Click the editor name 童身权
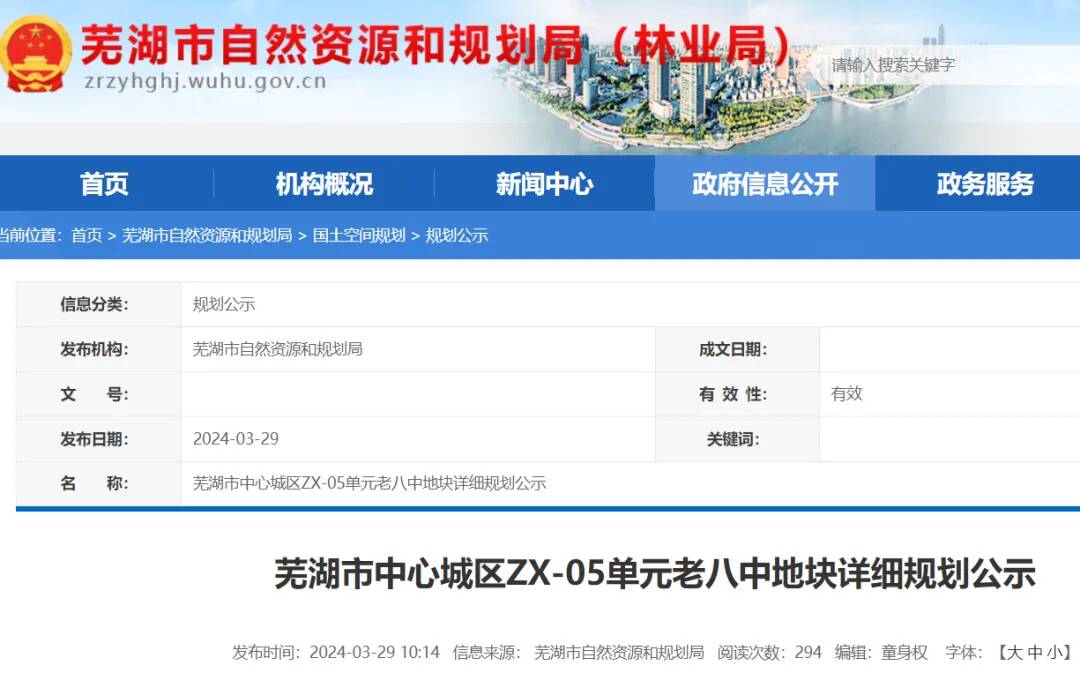The image size is (1080, 673). pos(904,652)
